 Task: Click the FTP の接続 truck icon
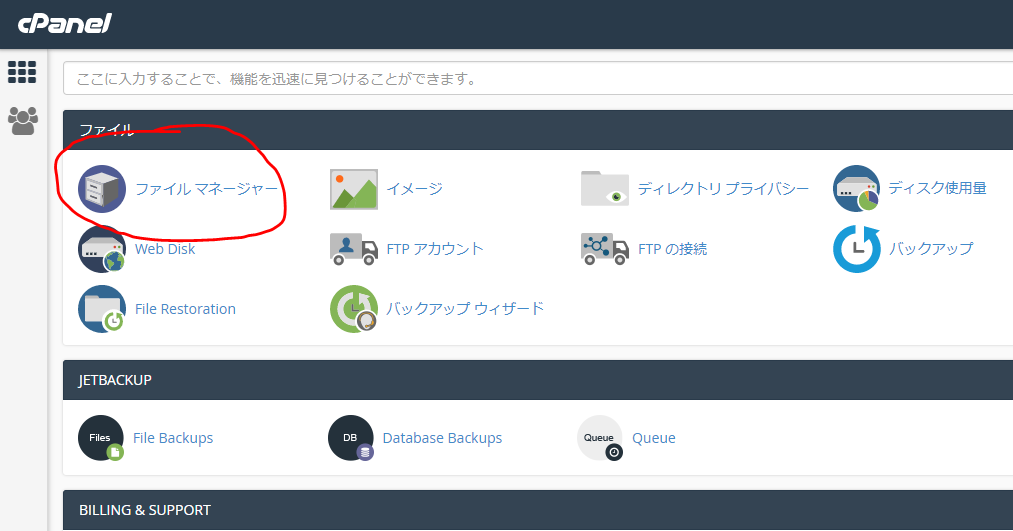(x=605, y=249)
